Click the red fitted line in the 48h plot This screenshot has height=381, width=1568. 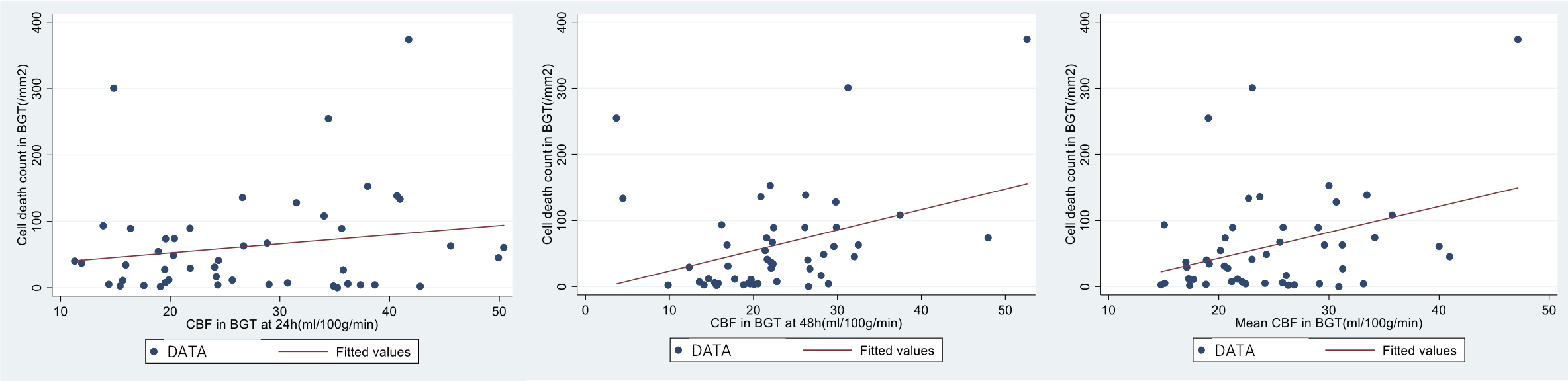[x=821, y=234]
